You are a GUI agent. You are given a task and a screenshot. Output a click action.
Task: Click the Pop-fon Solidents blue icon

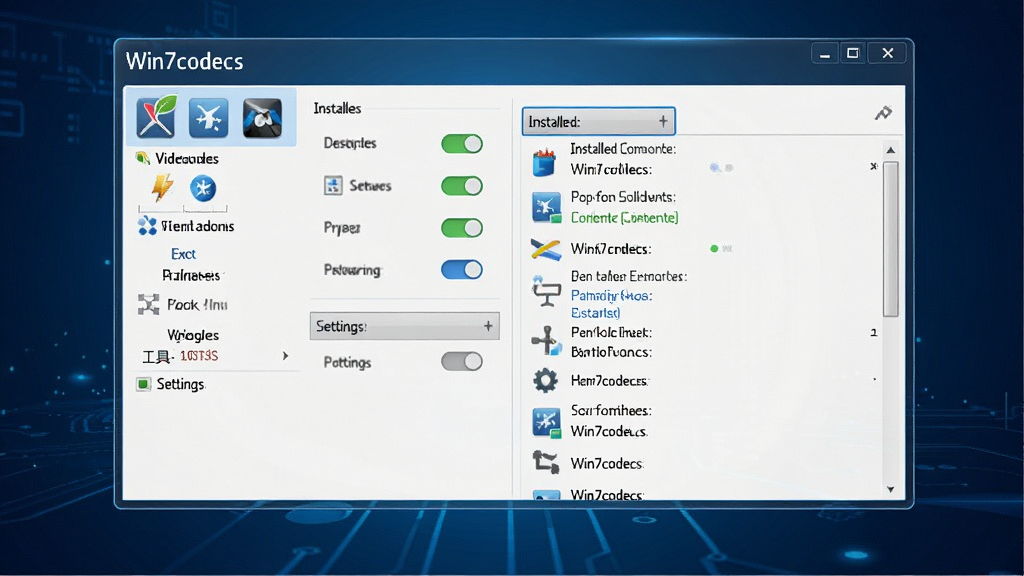pos(546,208)
